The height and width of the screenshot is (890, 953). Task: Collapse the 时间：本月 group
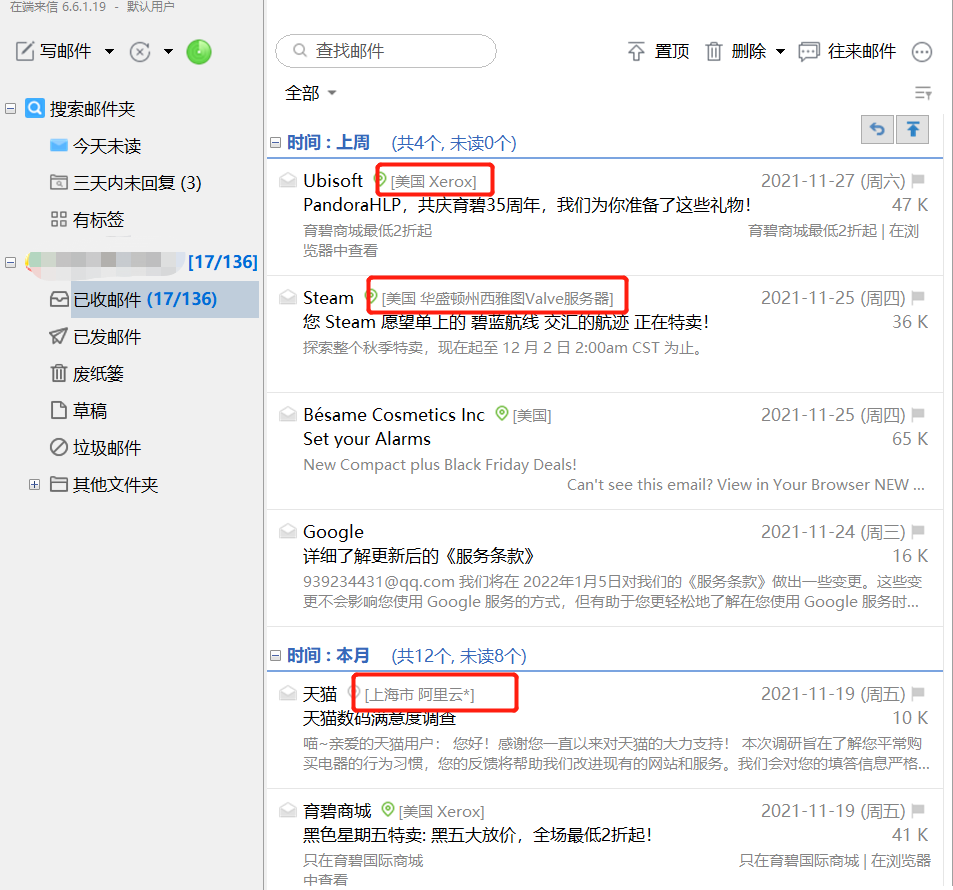pos(275,655)
